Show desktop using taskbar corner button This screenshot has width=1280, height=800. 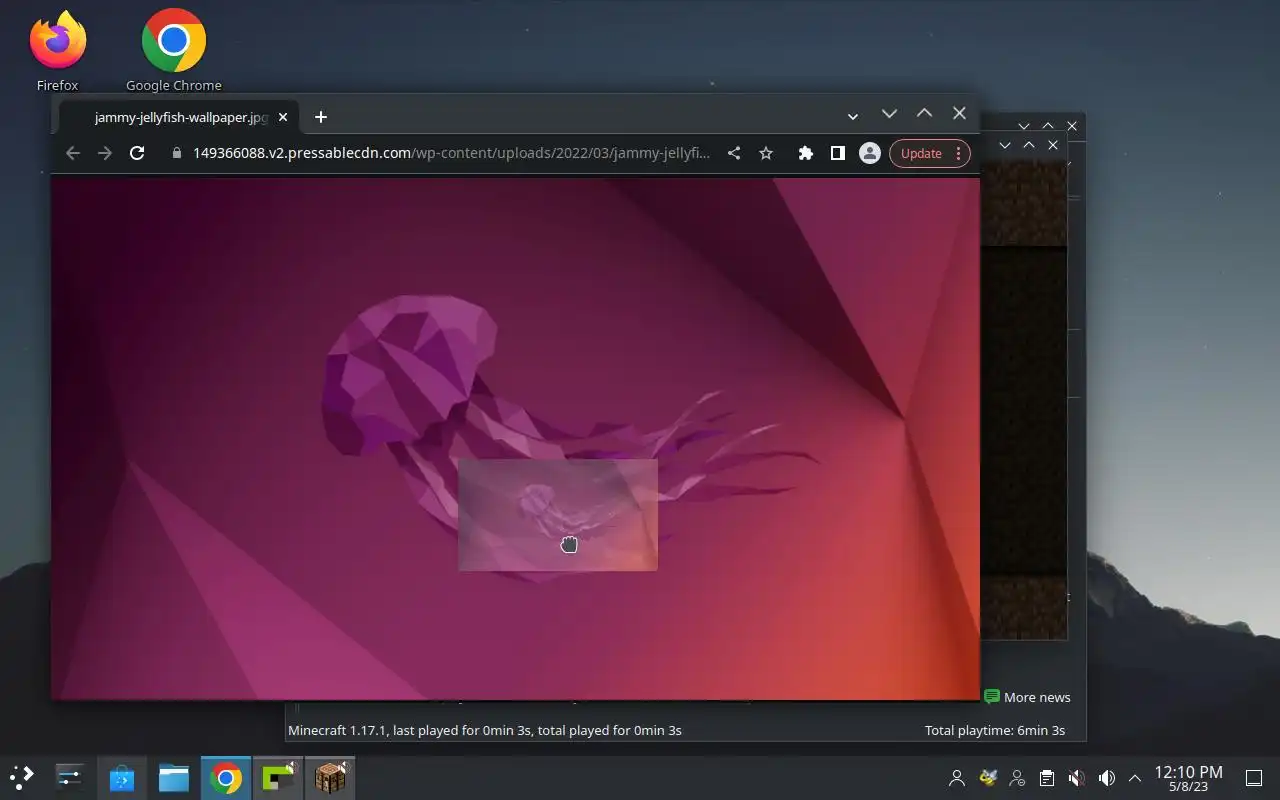pyautogui.click(x=1253, y=778)
